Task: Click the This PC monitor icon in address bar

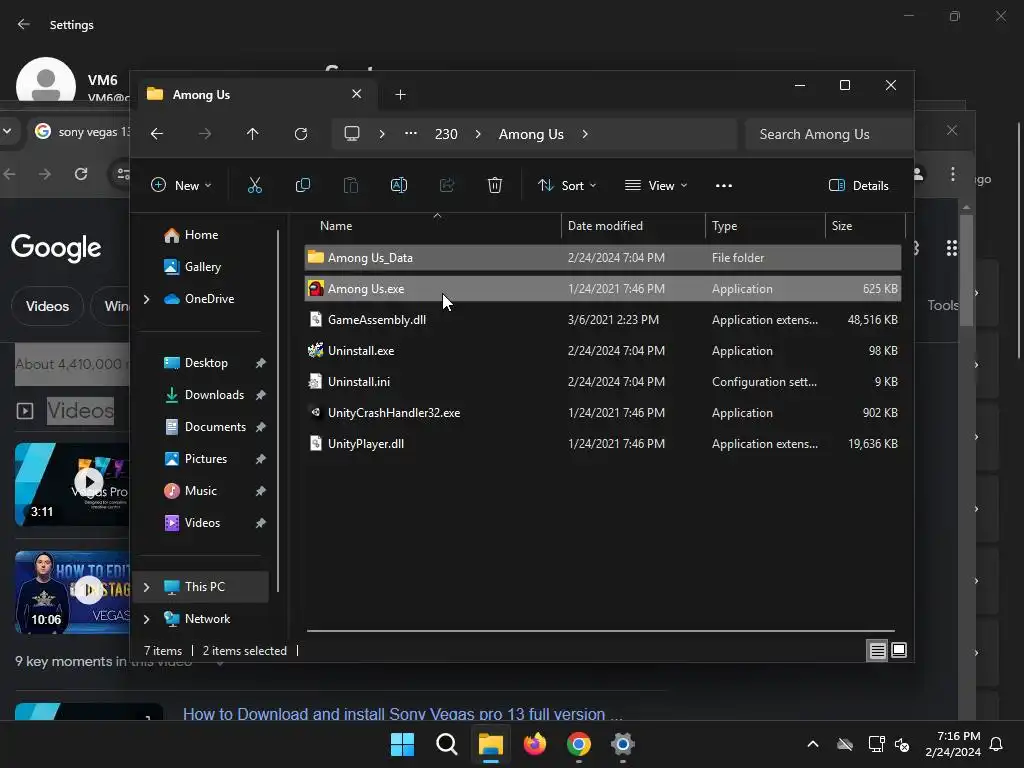Action: (x=352, y=134)
